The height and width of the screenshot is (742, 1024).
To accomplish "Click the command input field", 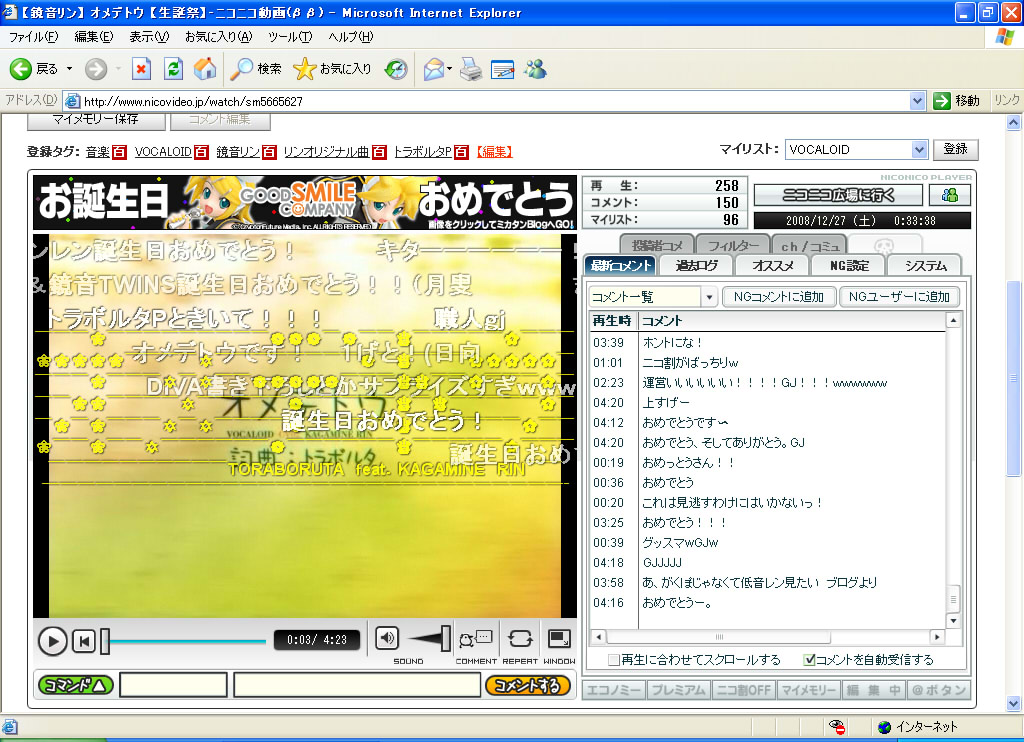I will [x=173, y=685].
